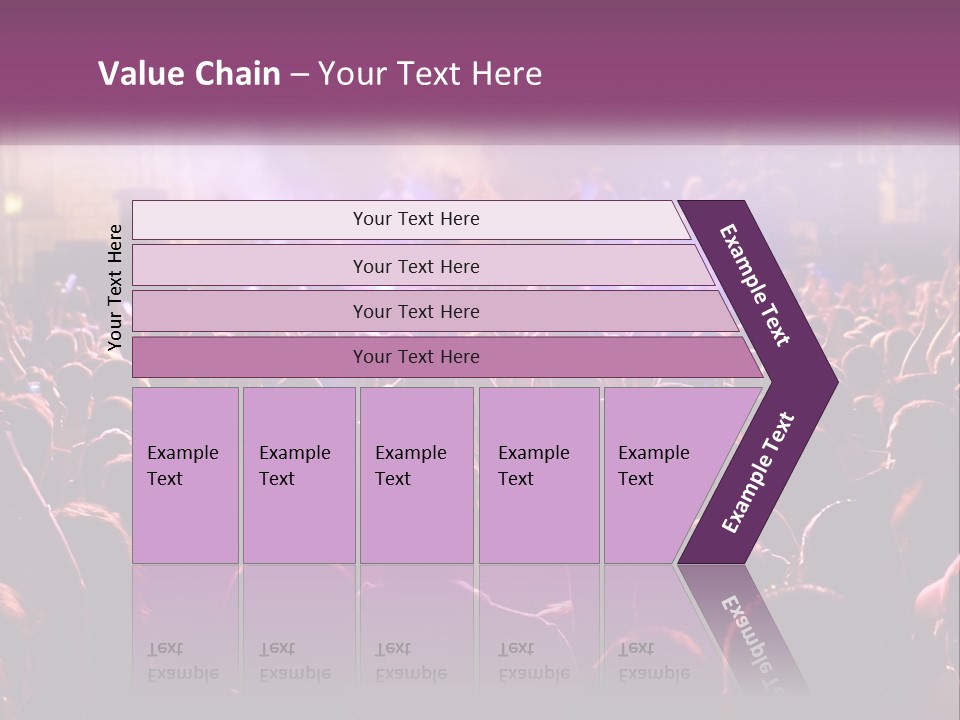The width and height of the screenshot is (960, 720).
Task: Click the "Value Chain" slide title
Action: click(189, 74)
